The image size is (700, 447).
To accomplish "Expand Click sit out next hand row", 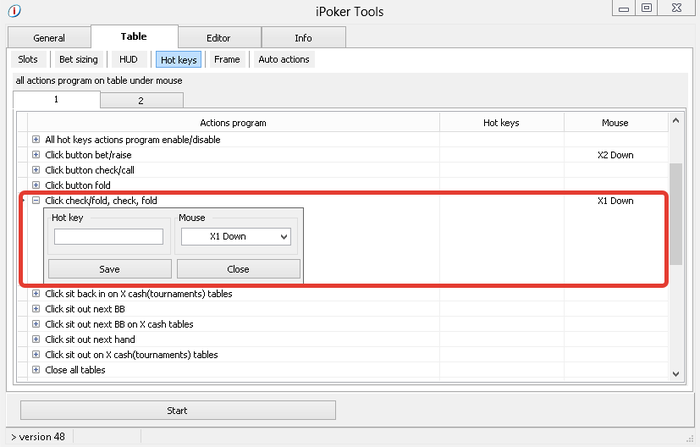I will (36, 339).
